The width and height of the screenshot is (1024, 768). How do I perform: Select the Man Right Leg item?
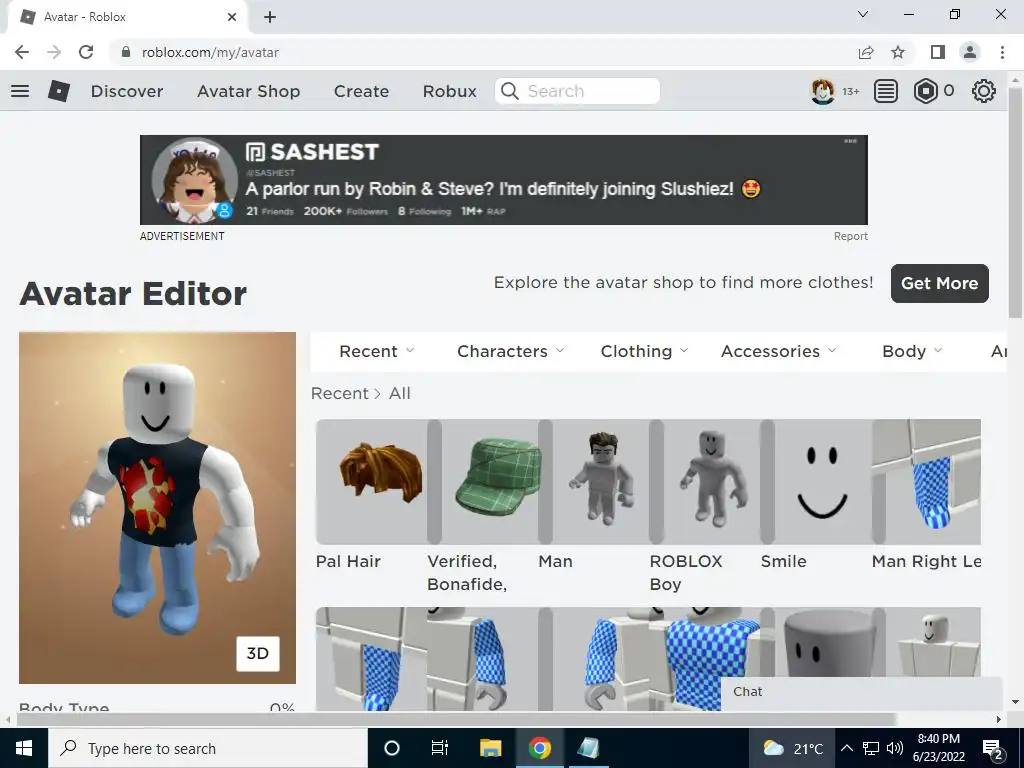[x=926, y=482]
